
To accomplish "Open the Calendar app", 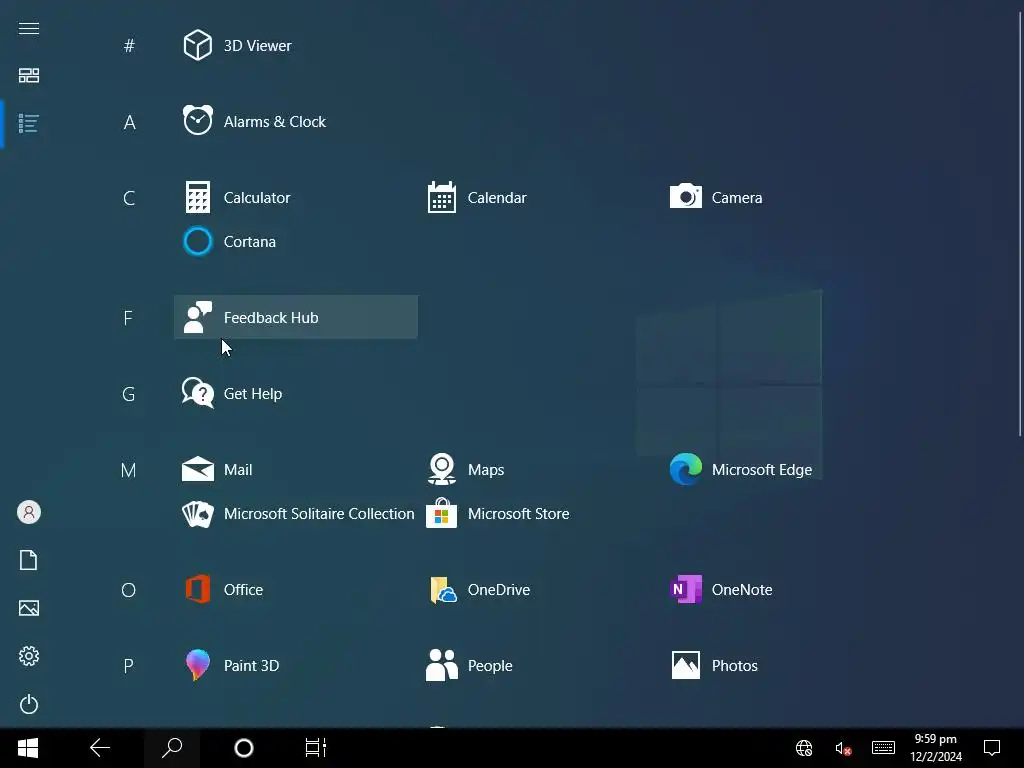I will 540,197.
